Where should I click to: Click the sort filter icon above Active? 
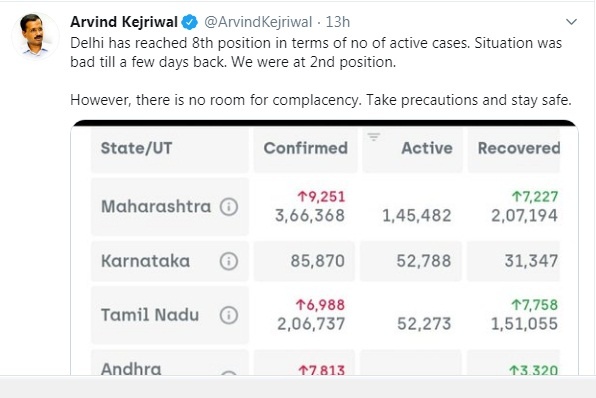(374, 137)
